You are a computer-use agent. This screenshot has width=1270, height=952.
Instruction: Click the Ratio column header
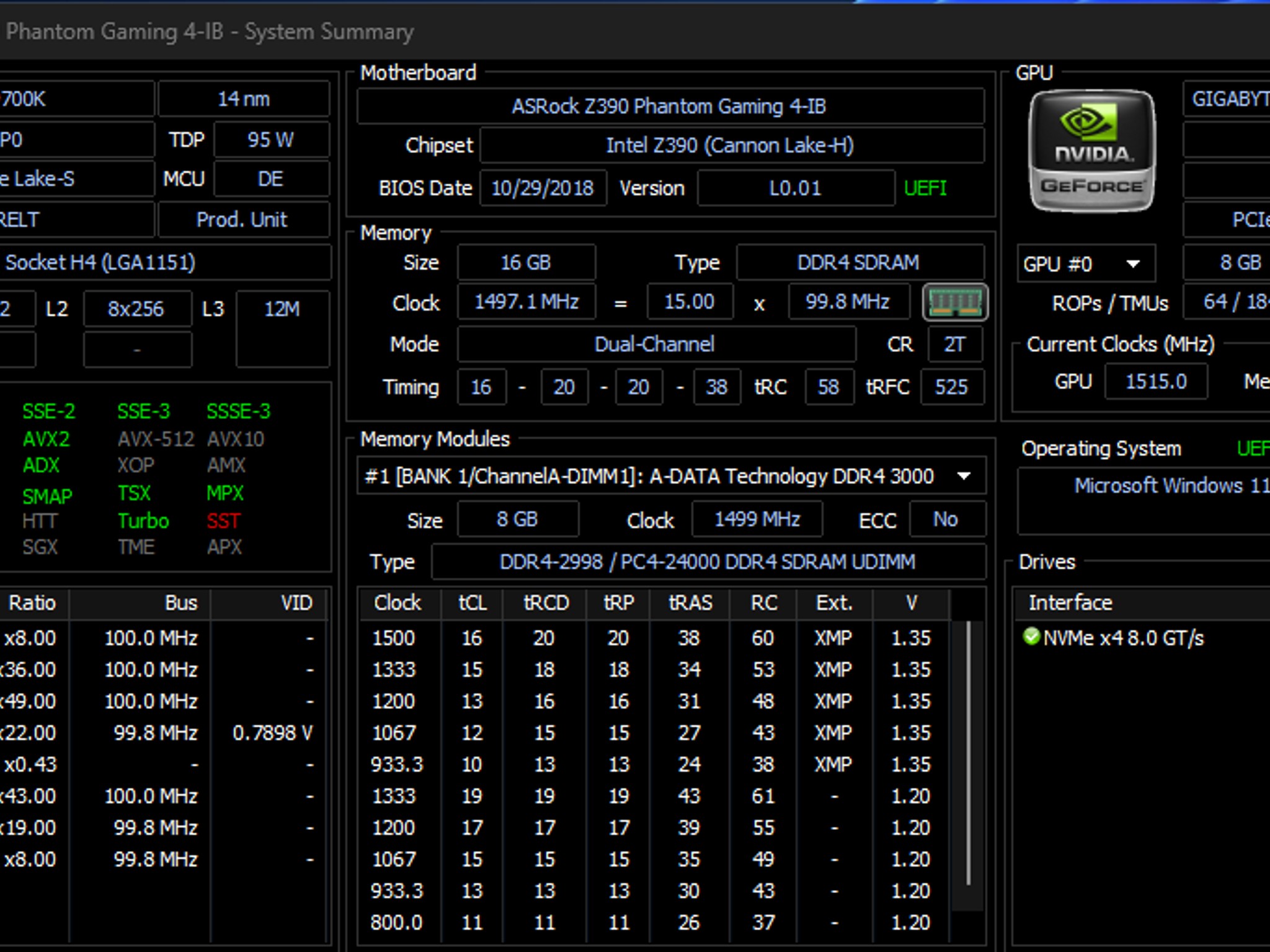pyautogui.click(x=32, y=602)
